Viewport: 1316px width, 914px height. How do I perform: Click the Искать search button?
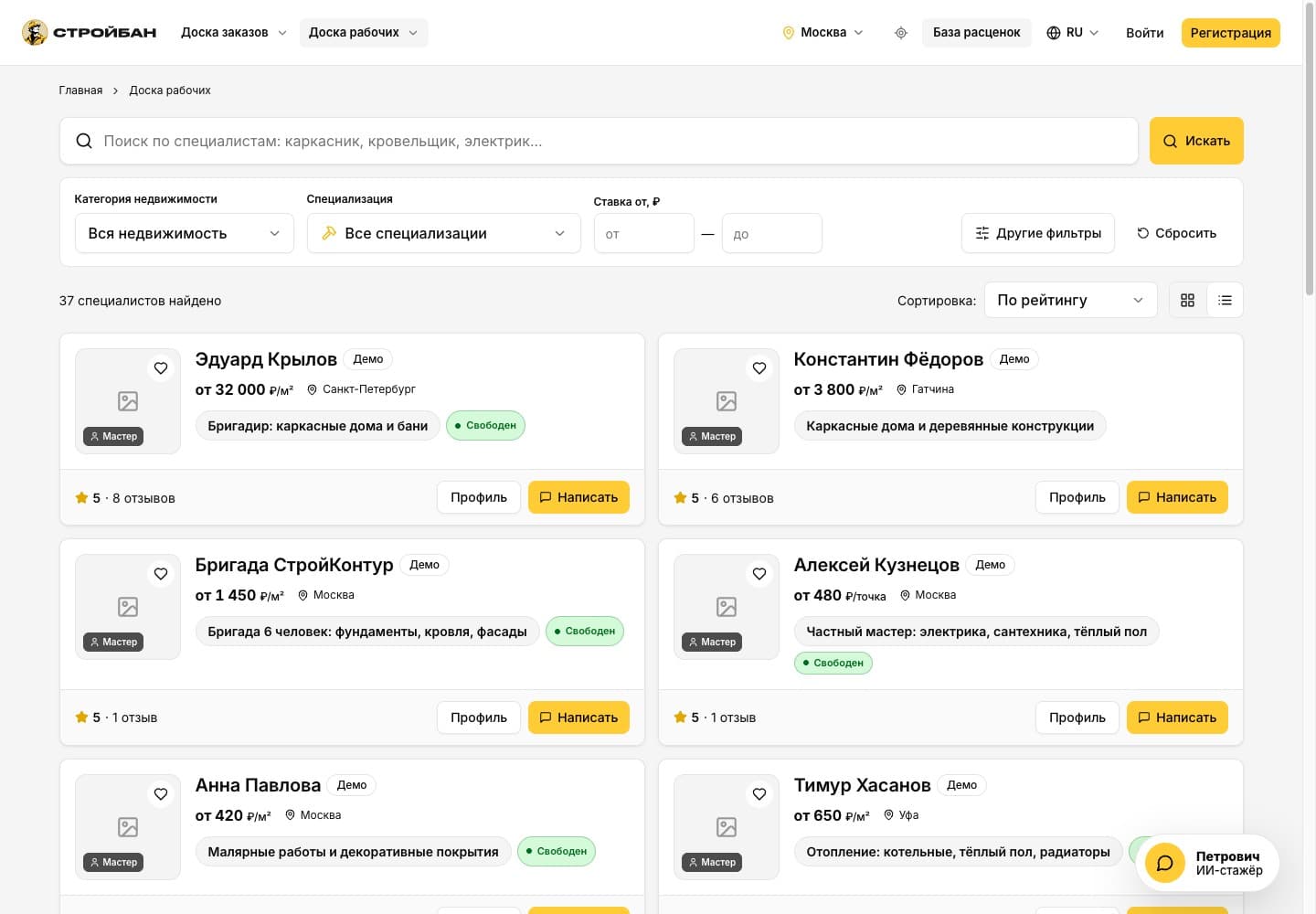(1196, 141)
